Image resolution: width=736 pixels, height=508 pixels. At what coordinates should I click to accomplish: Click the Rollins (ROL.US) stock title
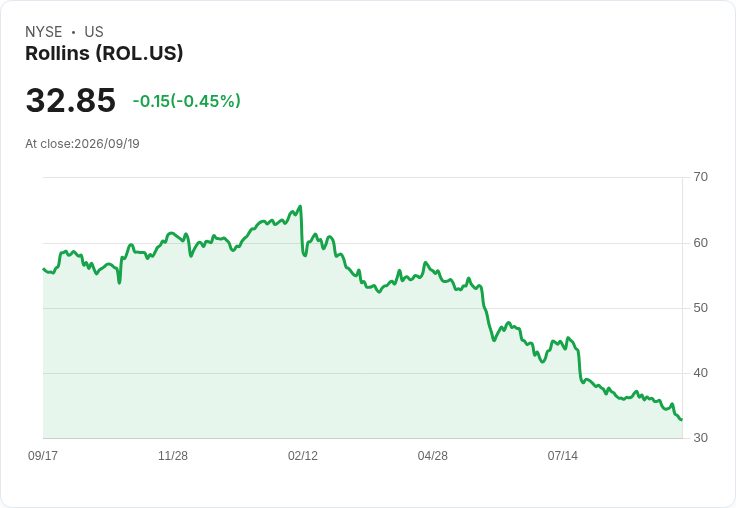click(104, 53)
